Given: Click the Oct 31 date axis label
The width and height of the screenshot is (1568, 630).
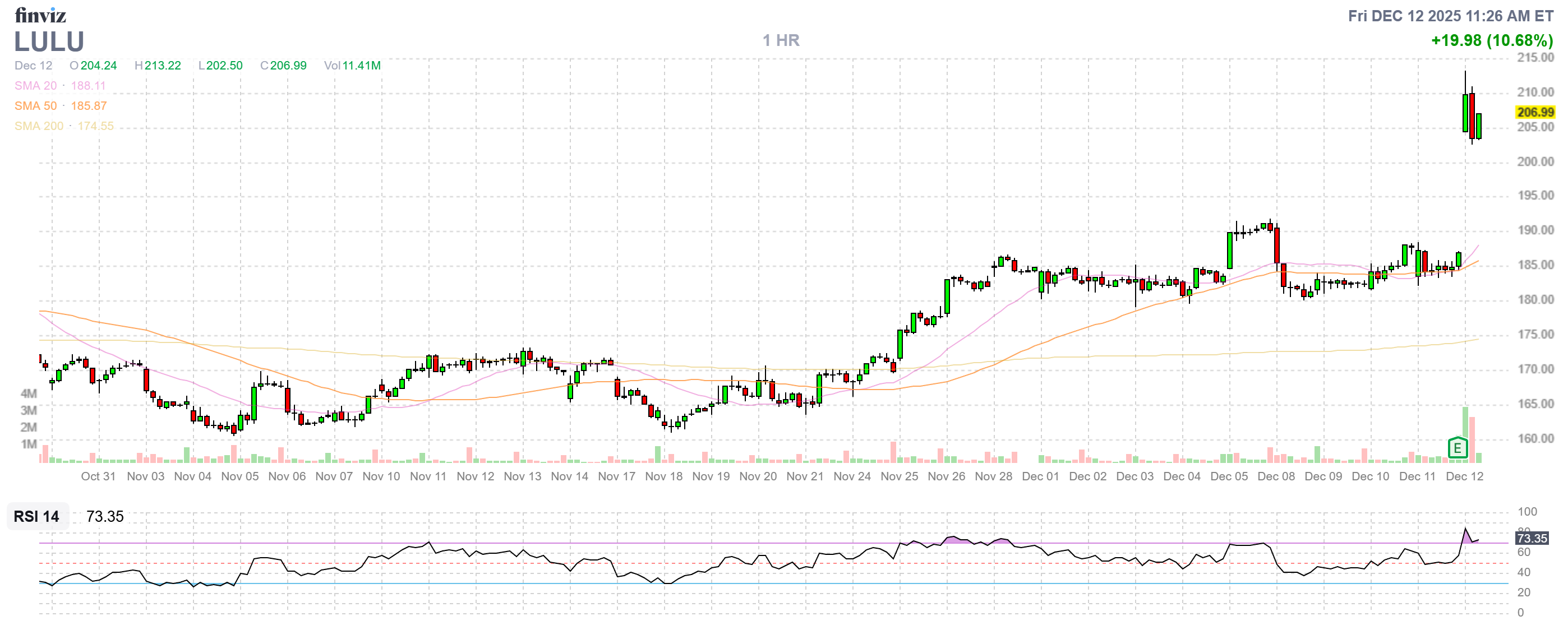Looking at the screenshot, I should pyautogui.click(x=98, y=476).
